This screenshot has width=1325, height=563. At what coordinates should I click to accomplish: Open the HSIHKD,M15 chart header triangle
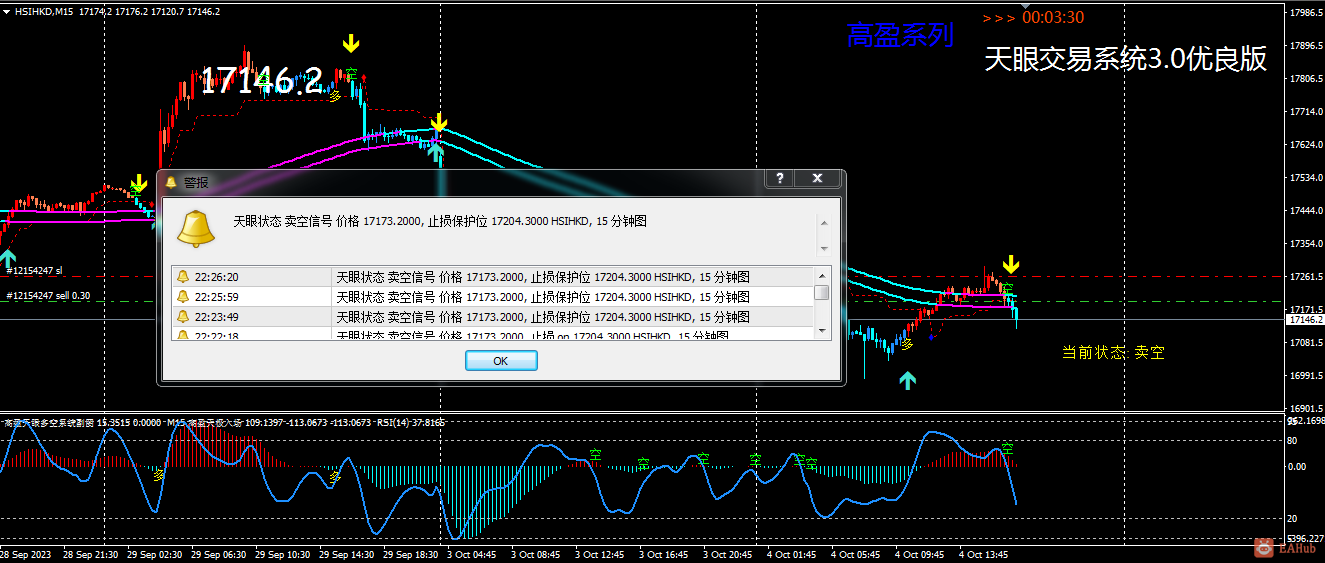[x=6, y=11]
